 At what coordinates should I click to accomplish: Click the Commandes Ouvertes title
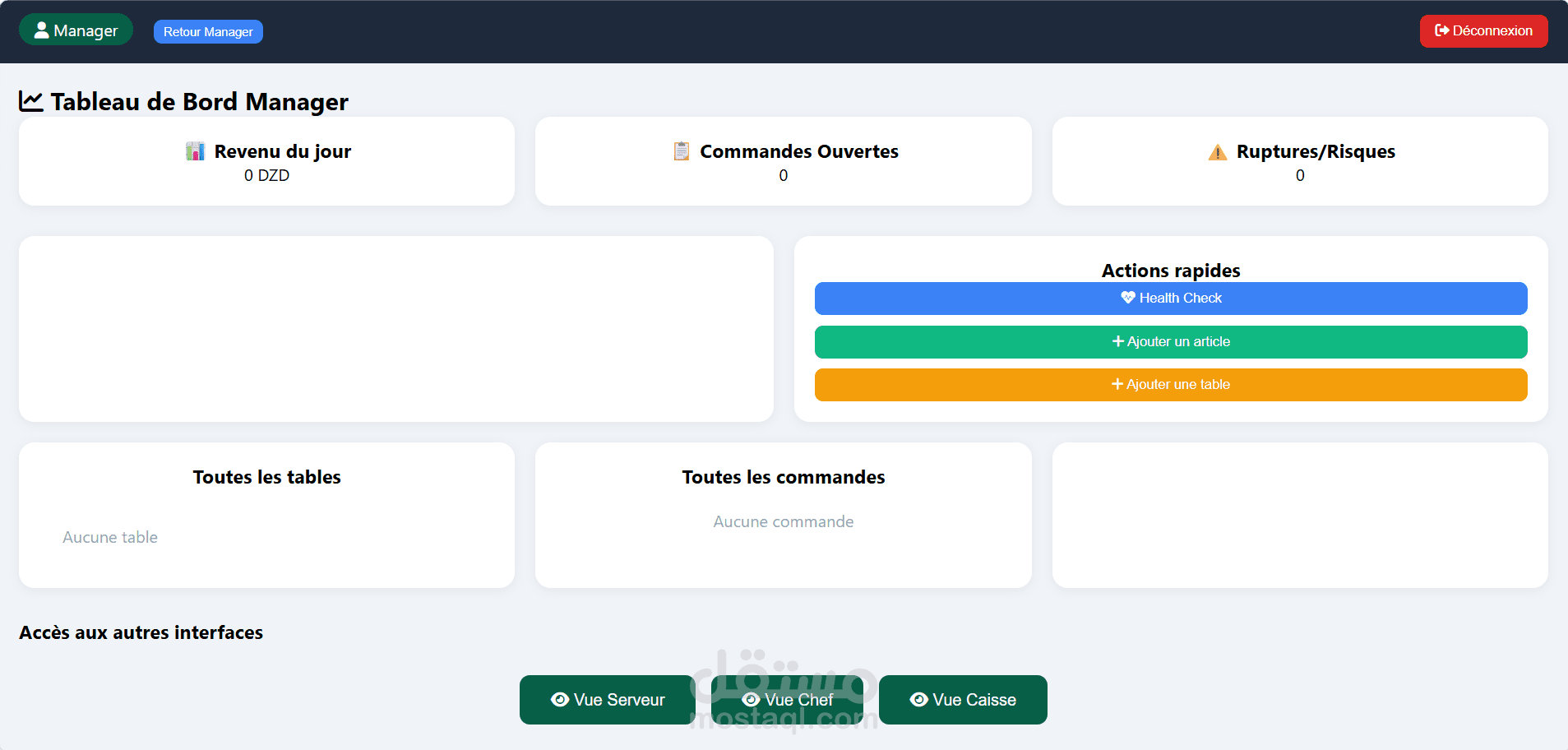click(798, 151)
